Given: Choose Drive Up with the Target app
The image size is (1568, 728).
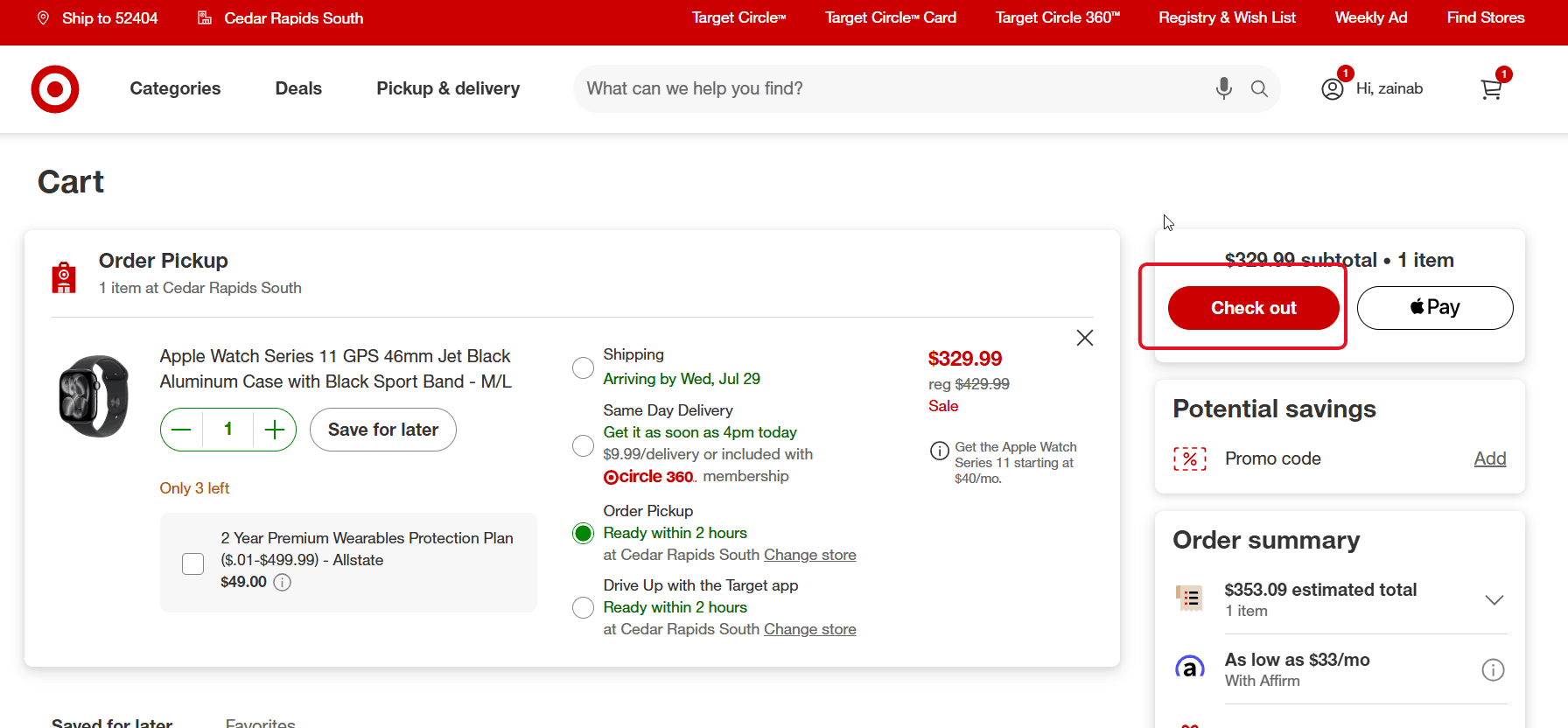Looking at the screenshot, I should [583, 607].
